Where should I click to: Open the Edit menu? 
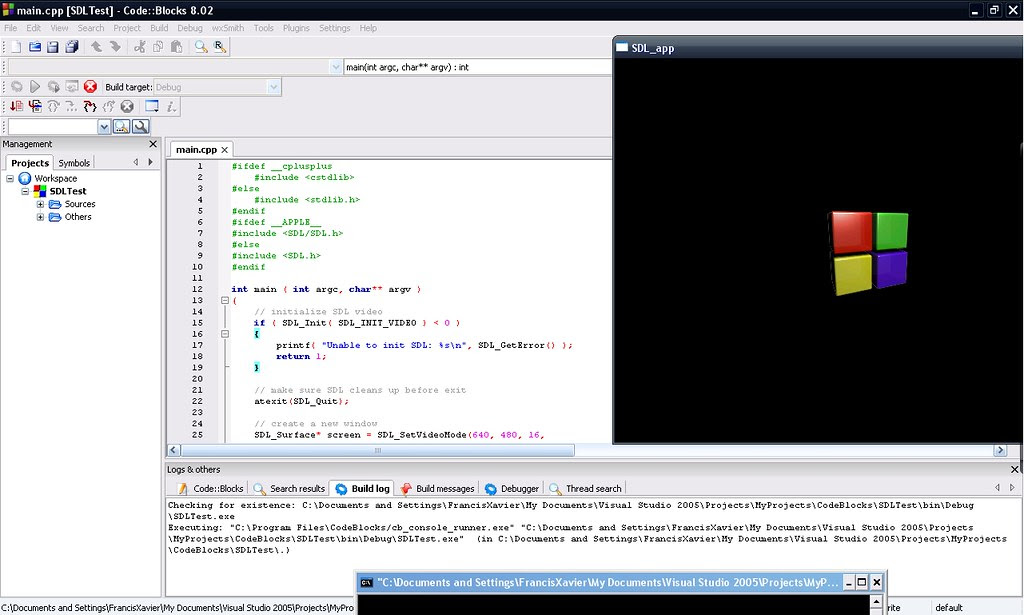(33, 28)
